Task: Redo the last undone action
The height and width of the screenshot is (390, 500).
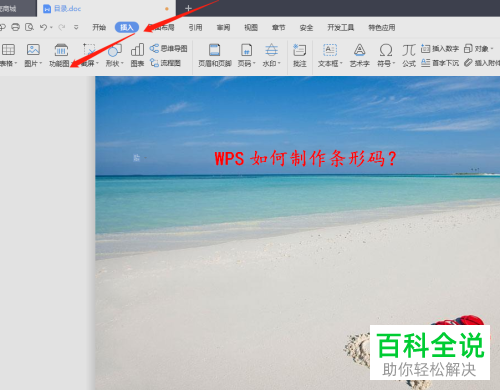Action: (x=62, y=27)
